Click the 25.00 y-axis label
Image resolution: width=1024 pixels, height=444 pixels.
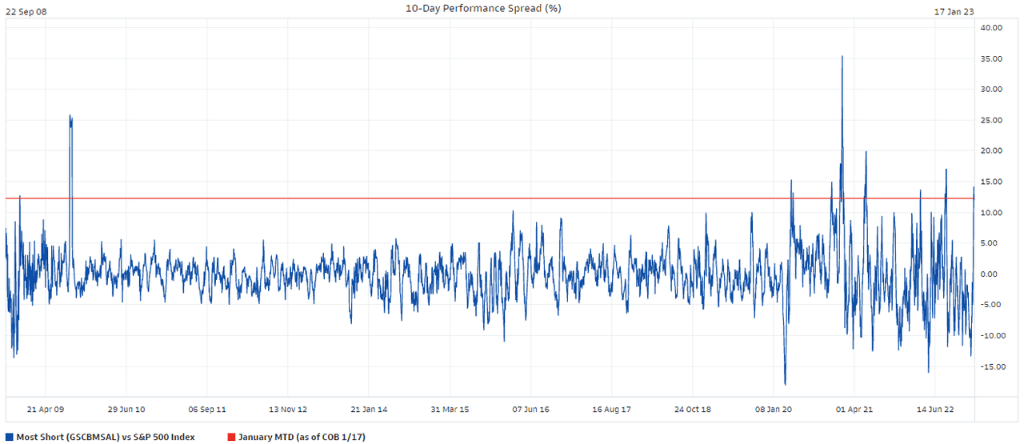pos(991,121)
